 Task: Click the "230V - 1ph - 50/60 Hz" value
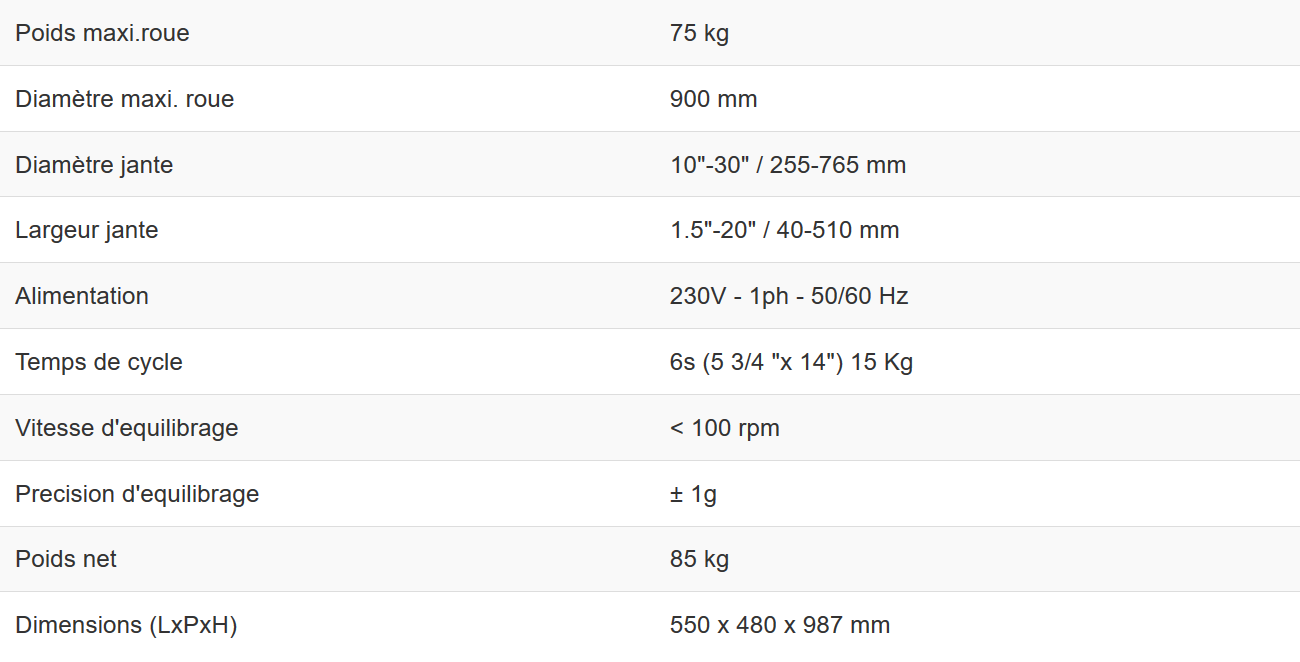click(789, 296)
